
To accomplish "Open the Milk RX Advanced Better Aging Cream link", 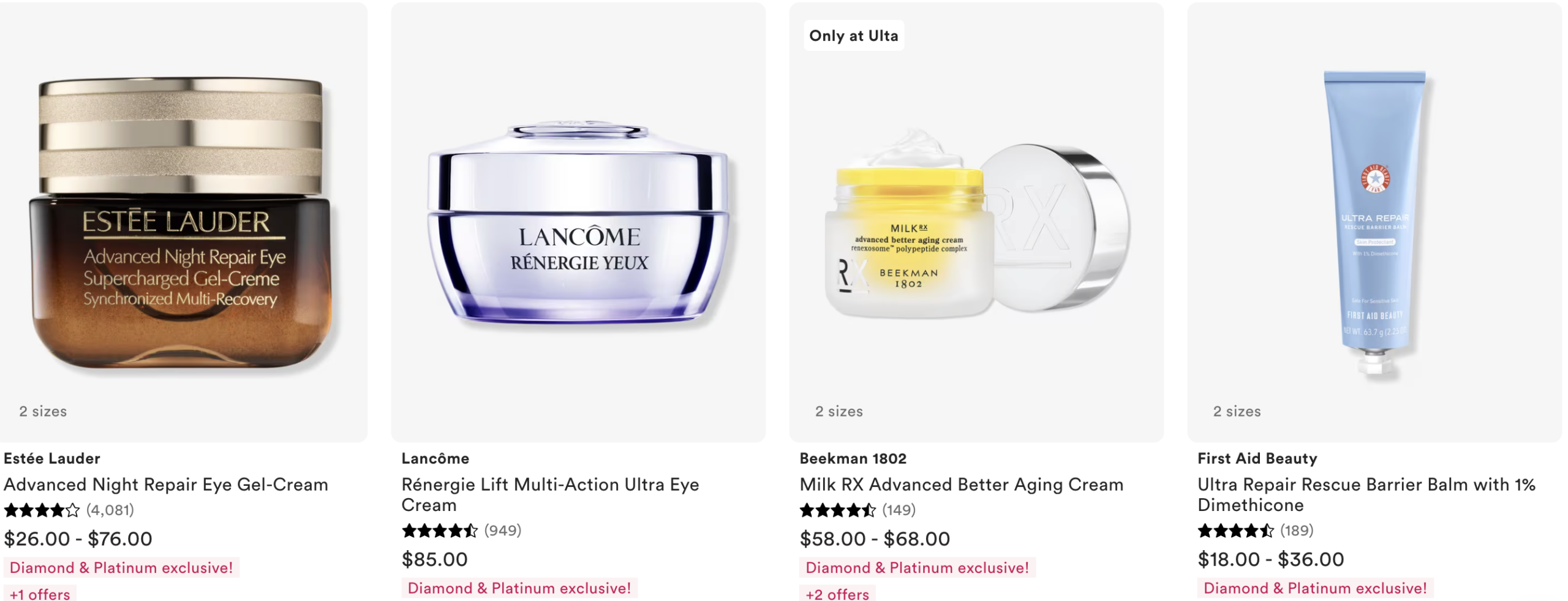I will click(962, 485).
